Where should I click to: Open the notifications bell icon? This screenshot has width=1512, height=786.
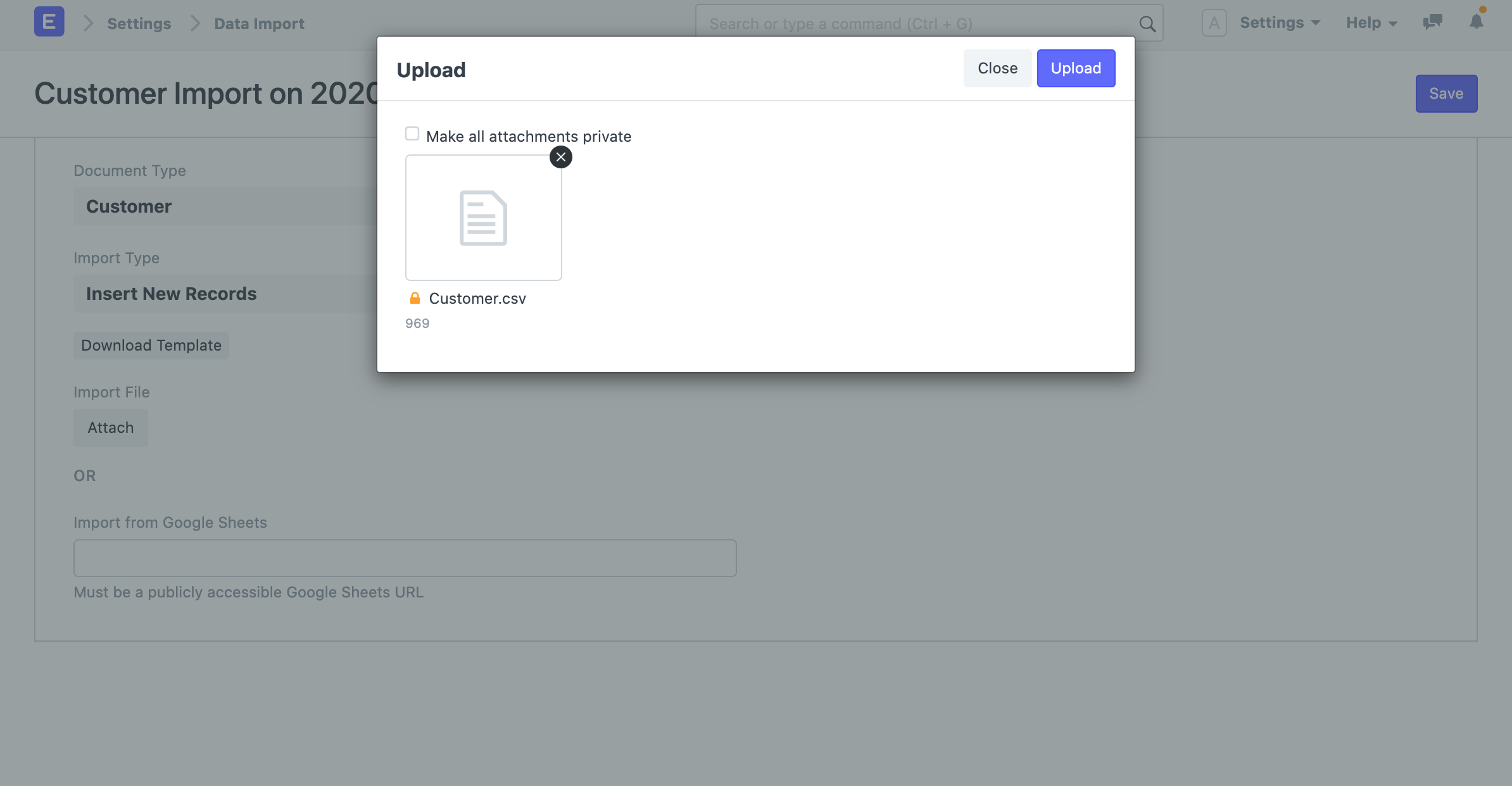pos(1475,22)
